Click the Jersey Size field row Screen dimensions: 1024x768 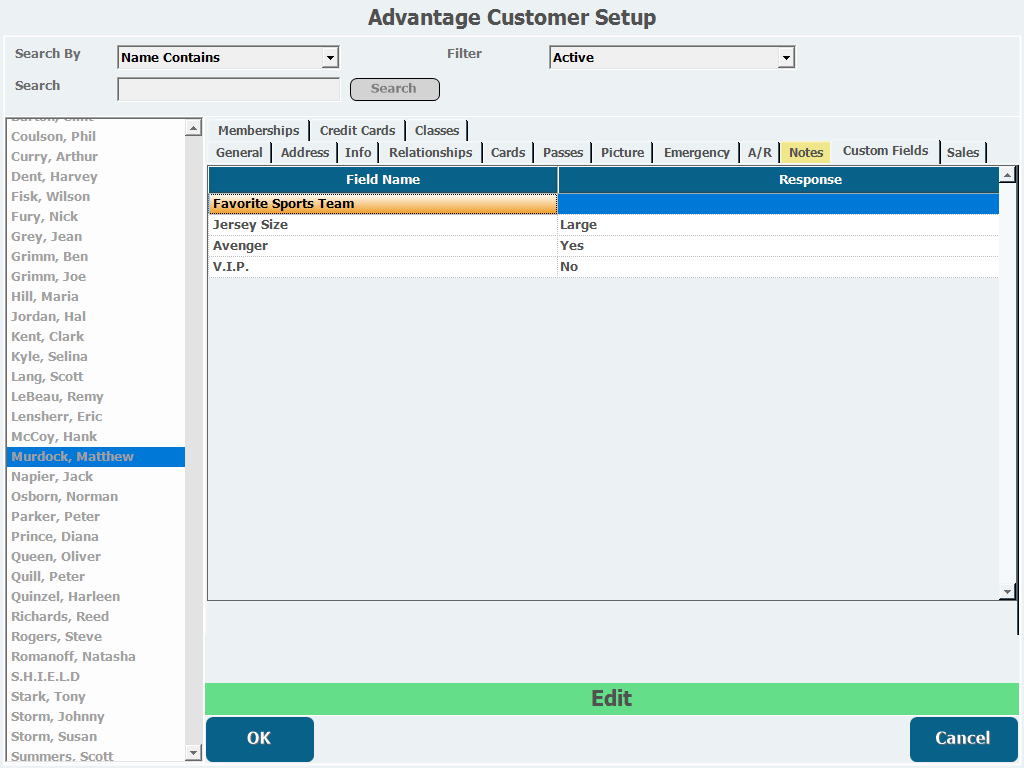point(603,225)
